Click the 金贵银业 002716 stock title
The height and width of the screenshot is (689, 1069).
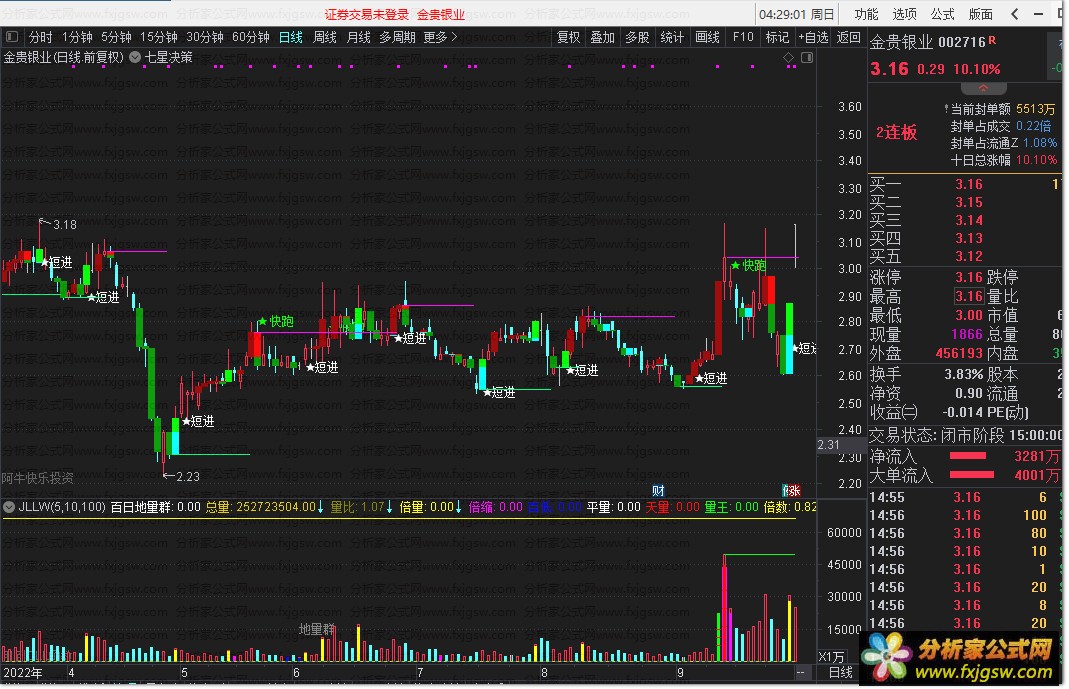tap(933, 42)
